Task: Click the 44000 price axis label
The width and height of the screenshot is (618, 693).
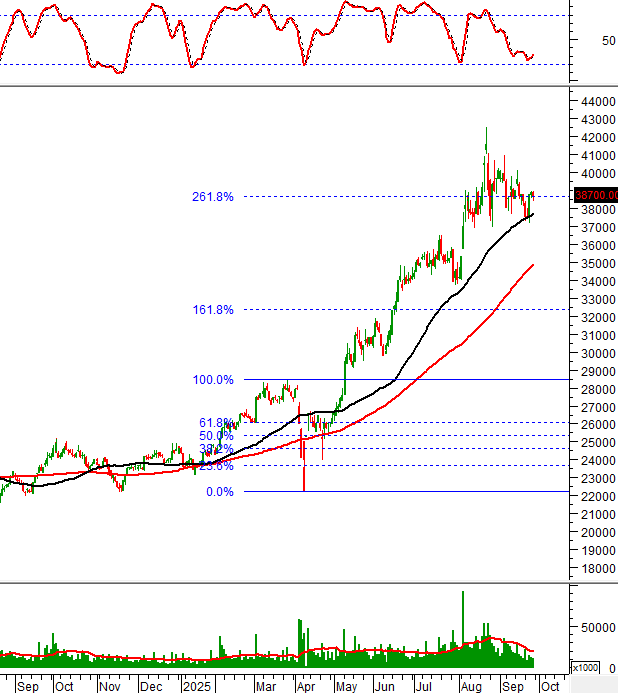Action: [595, 102]
